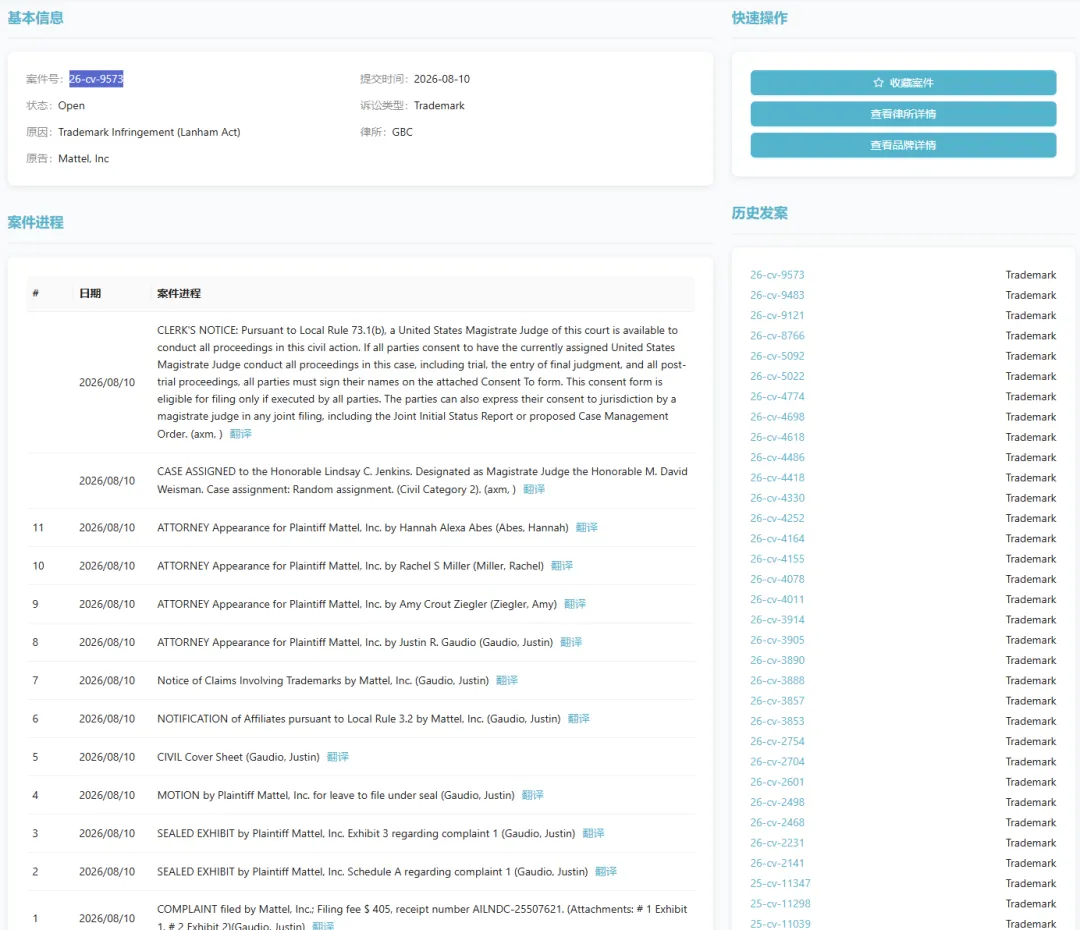Viewport: 1080px width, 930px height.
Task: Translate the COMPLAINT filed by Mattel entry
Action: point(323,926)
